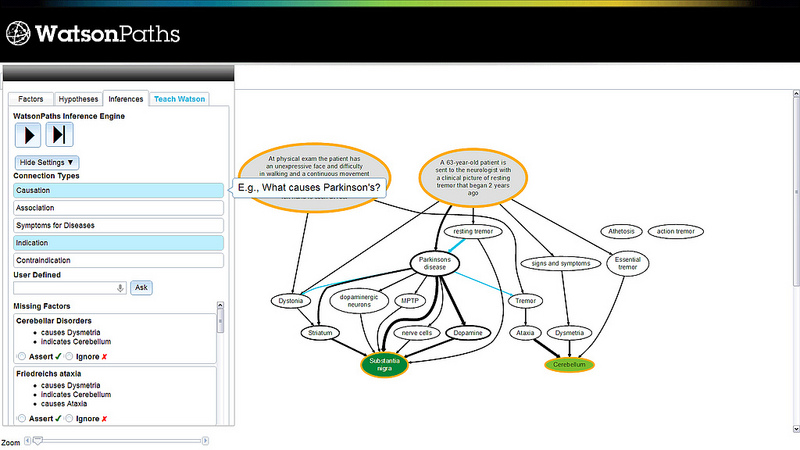This screenshot has height=450, width=800.
Task: Click the microphone icon in question field
Action: 120,288
